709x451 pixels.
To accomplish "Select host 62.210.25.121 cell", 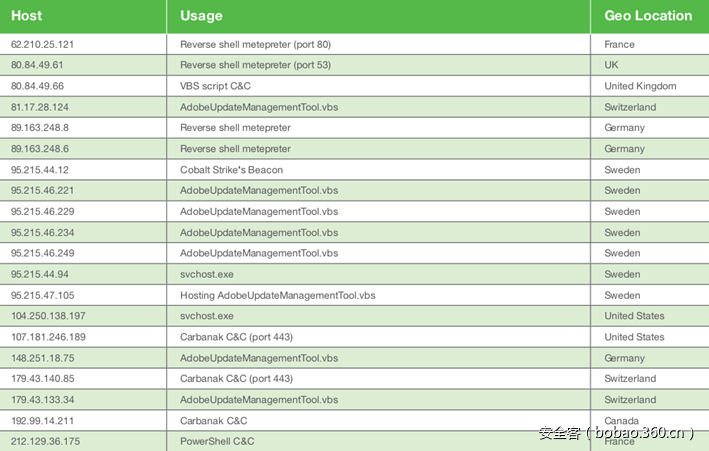I will click(x=43, y=44).
